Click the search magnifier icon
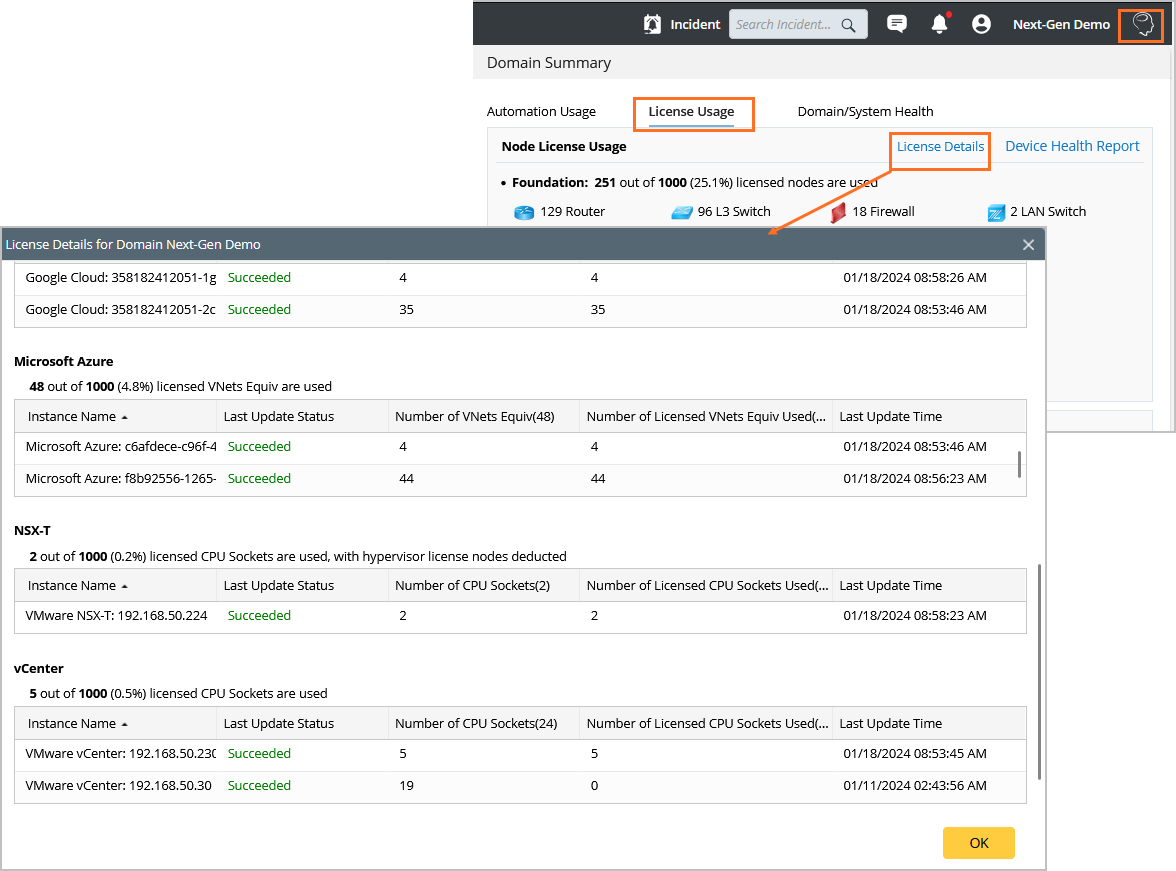The height and width of the screenshot is (871, 1176). [x=848, y=25]
